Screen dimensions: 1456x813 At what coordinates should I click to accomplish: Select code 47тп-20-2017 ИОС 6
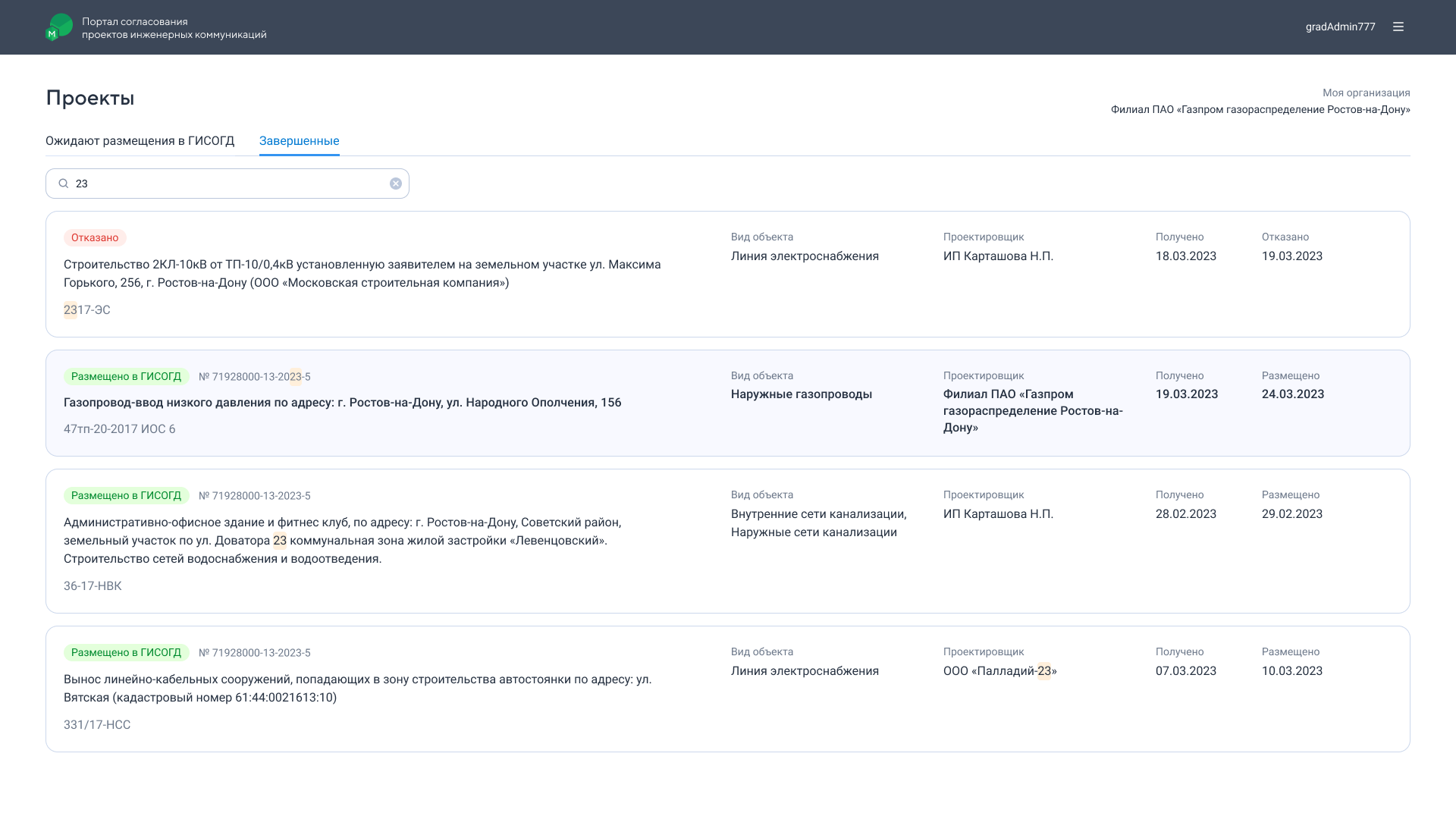point(120,429)
